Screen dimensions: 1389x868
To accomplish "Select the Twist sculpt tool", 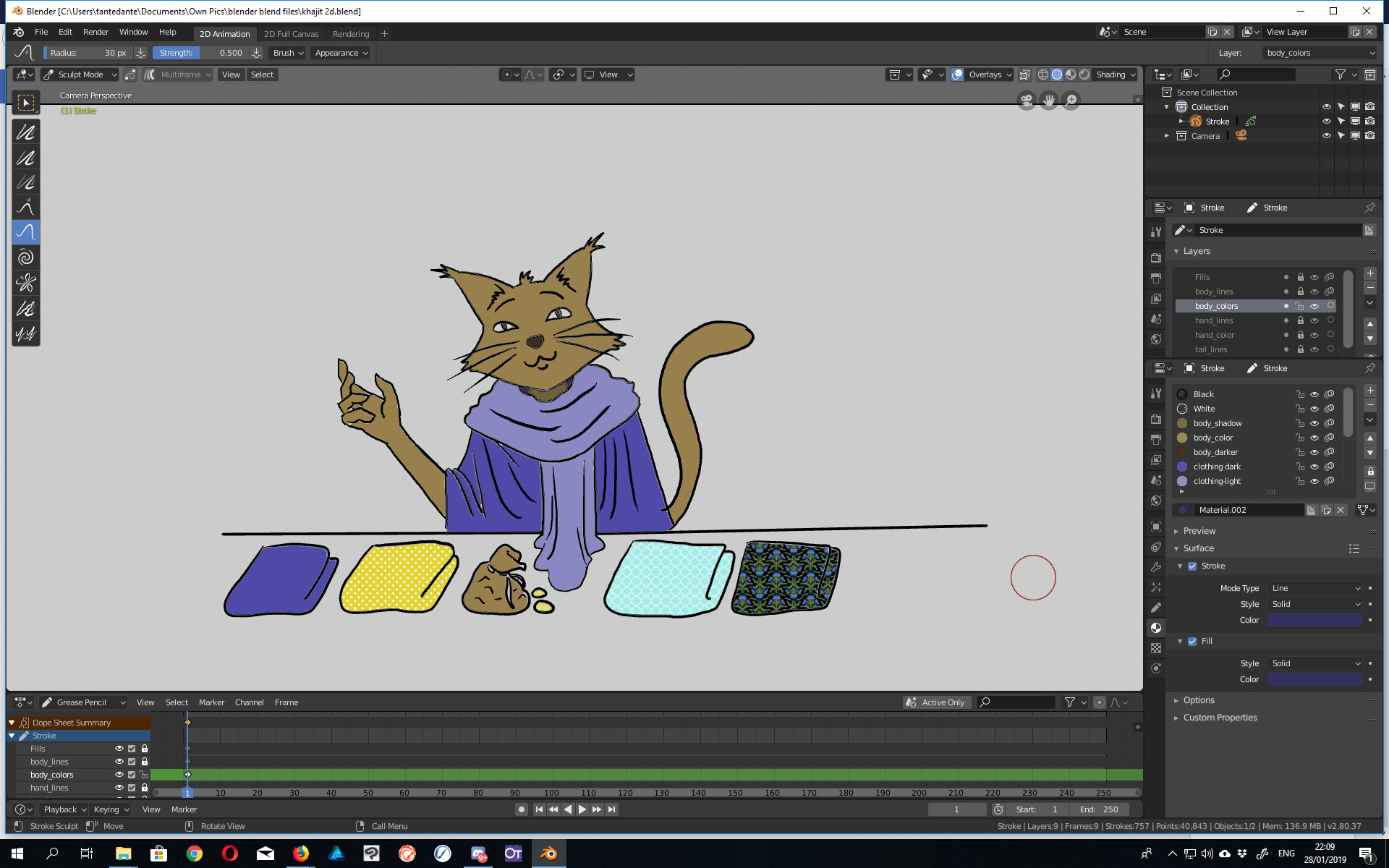I will coord(26,258).
